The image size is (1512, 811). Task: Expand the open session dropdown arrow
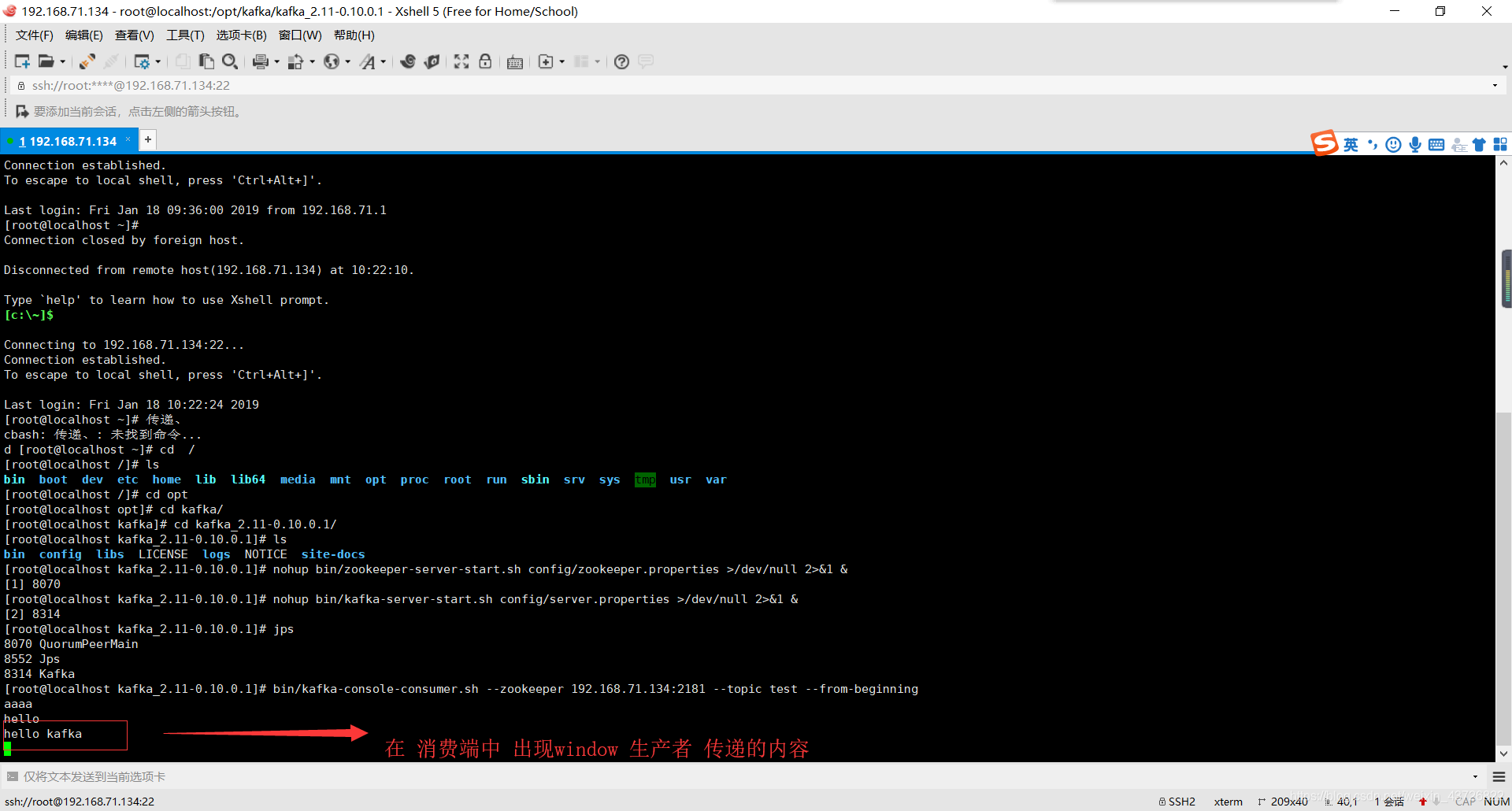pyautogui.click(x=63, y=61)
